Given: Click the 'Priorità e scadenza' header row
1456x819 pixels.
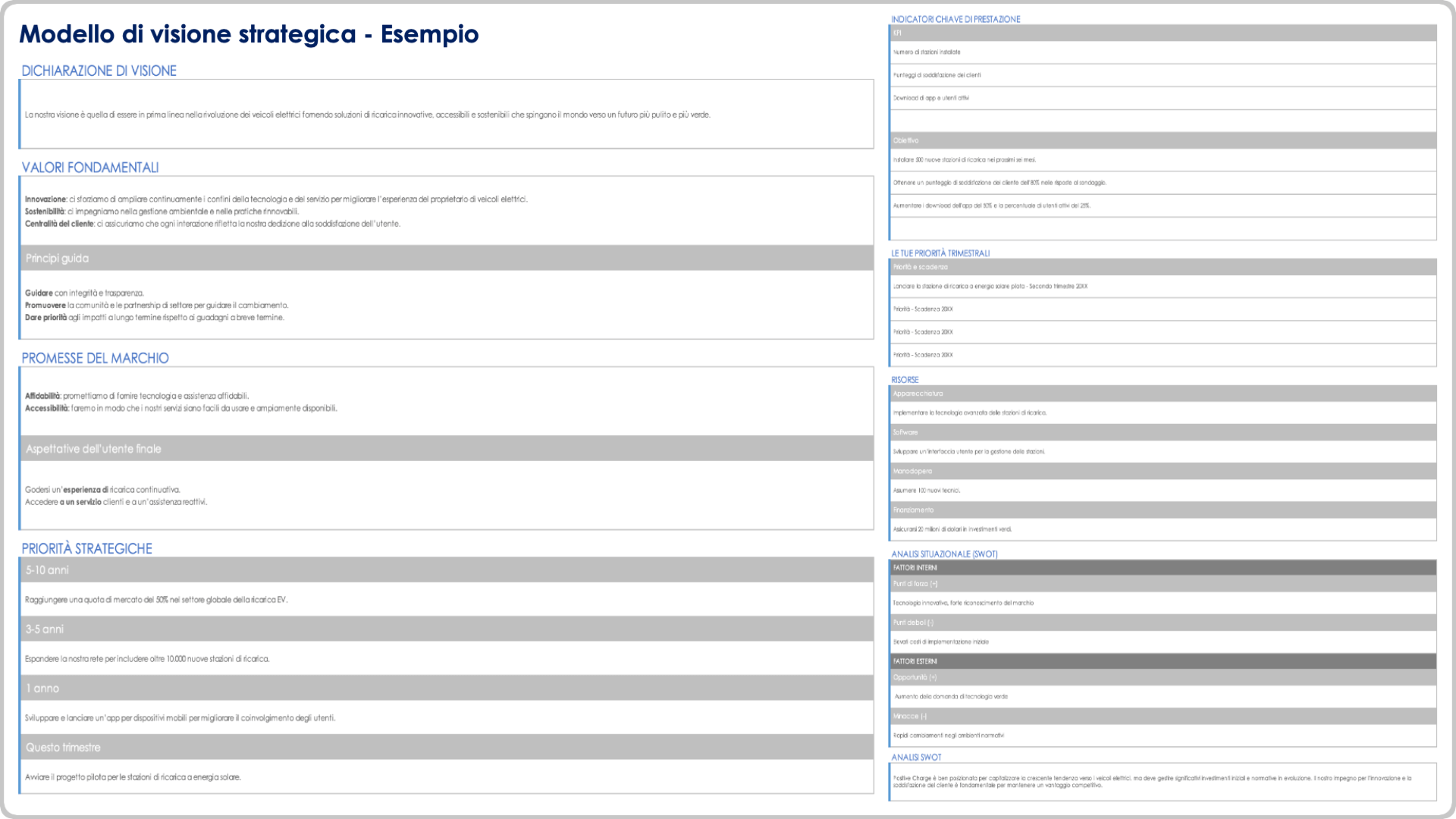Looking at the screenshot, I should 1163,267.
